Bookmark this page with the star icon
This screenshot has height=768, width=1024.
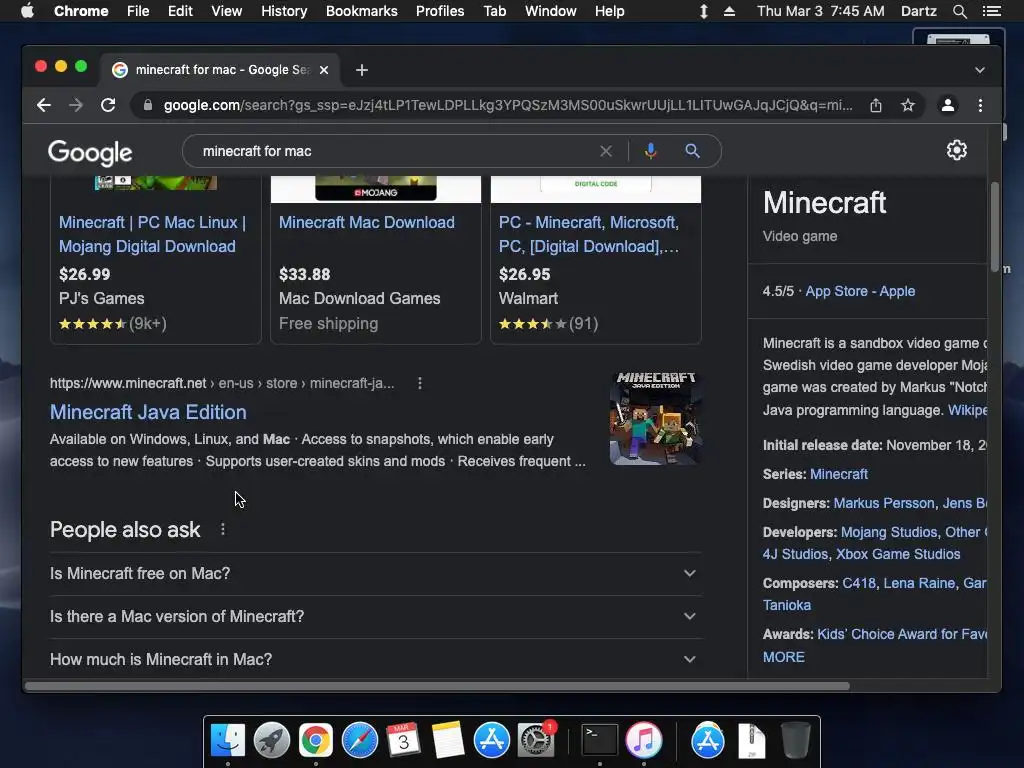[x=908, y=105]
